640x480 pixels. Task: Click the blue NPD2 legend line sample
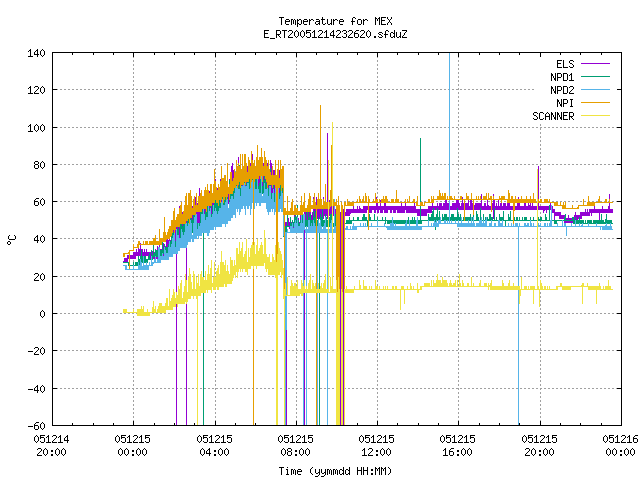(595, 90)
